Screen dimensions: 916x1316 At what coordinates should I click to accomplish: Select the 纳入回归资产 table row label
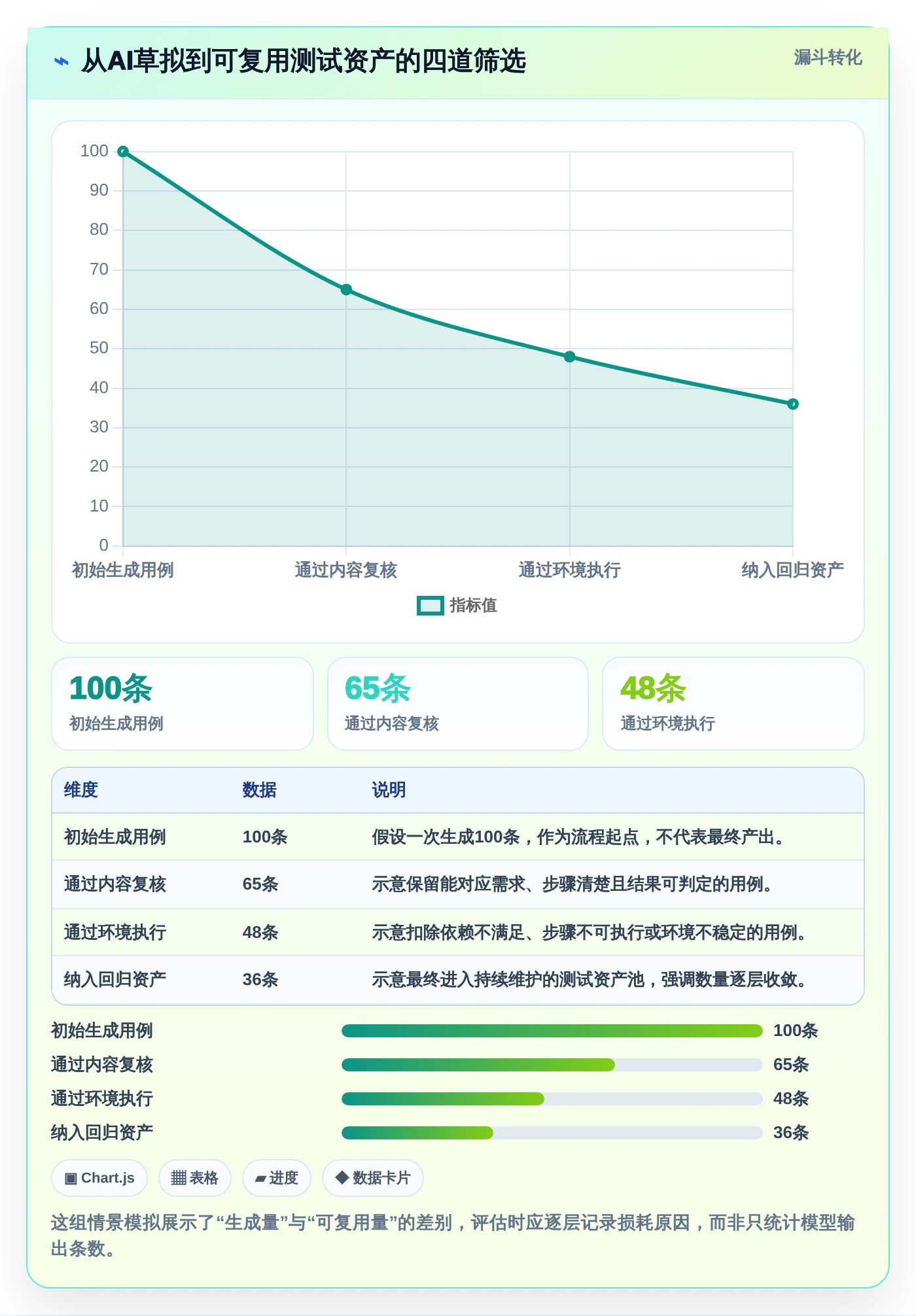tap(115, 979)
